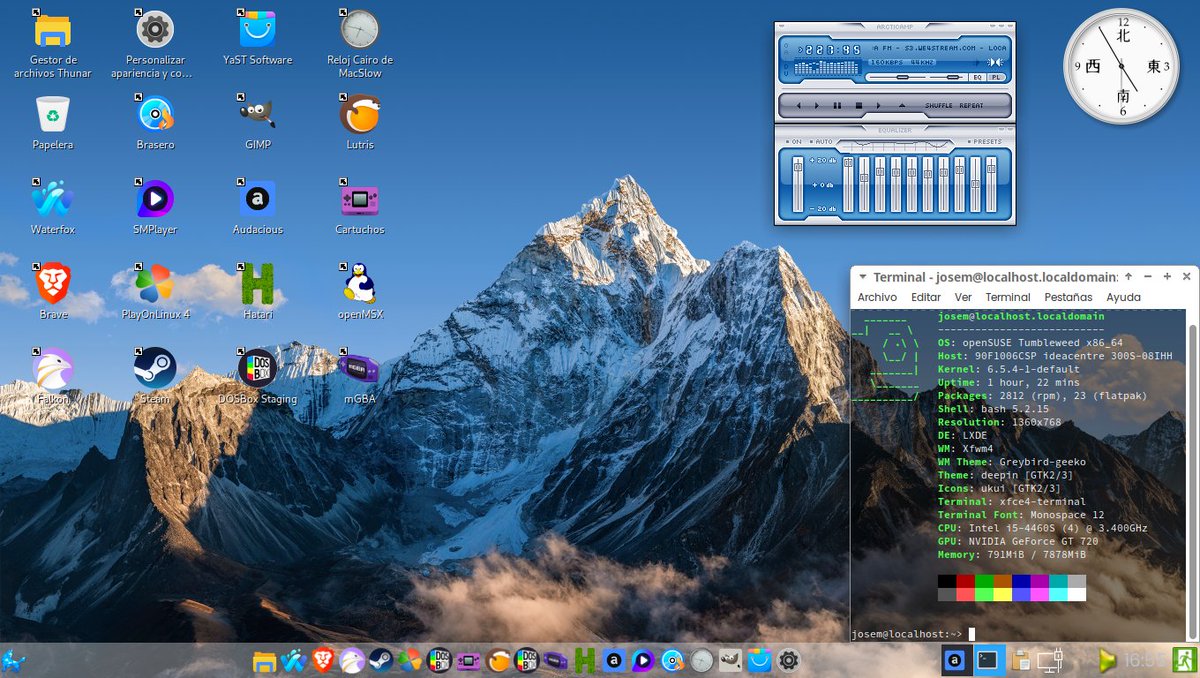Open the Ver menu in terminal

coord(963,297)
